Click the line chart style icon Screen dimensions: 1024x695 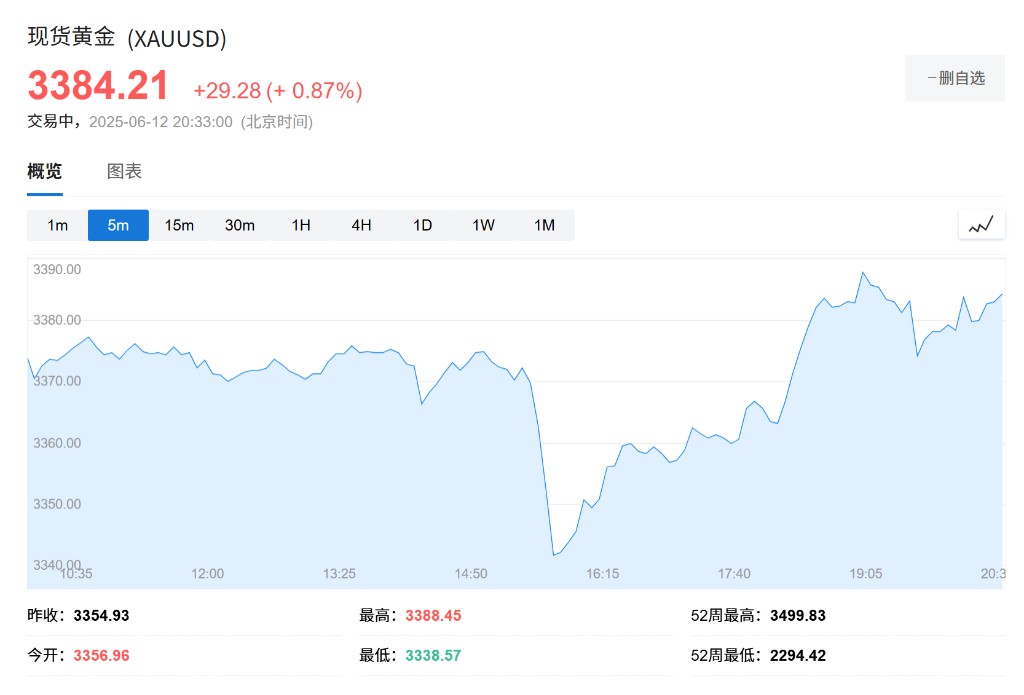click(981, 225)
